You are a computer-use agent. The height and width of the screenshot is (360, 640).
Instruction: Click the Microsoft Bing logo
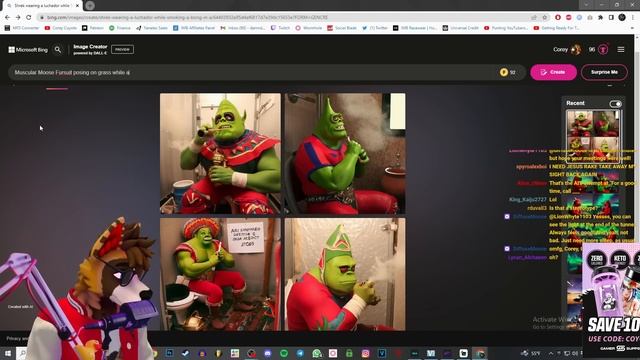point(28,50)
